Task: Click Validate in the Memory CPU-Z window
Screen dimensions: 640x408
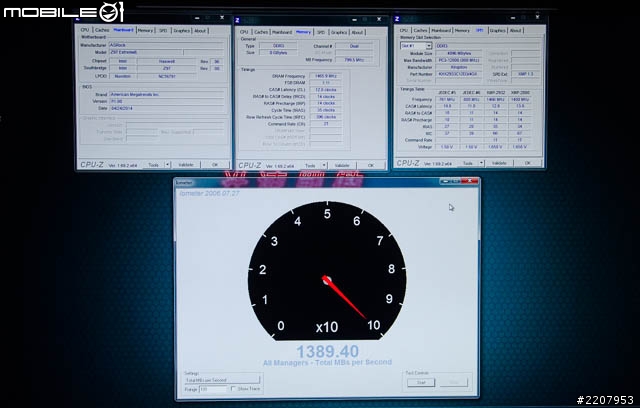Action: tap(342, 166)
